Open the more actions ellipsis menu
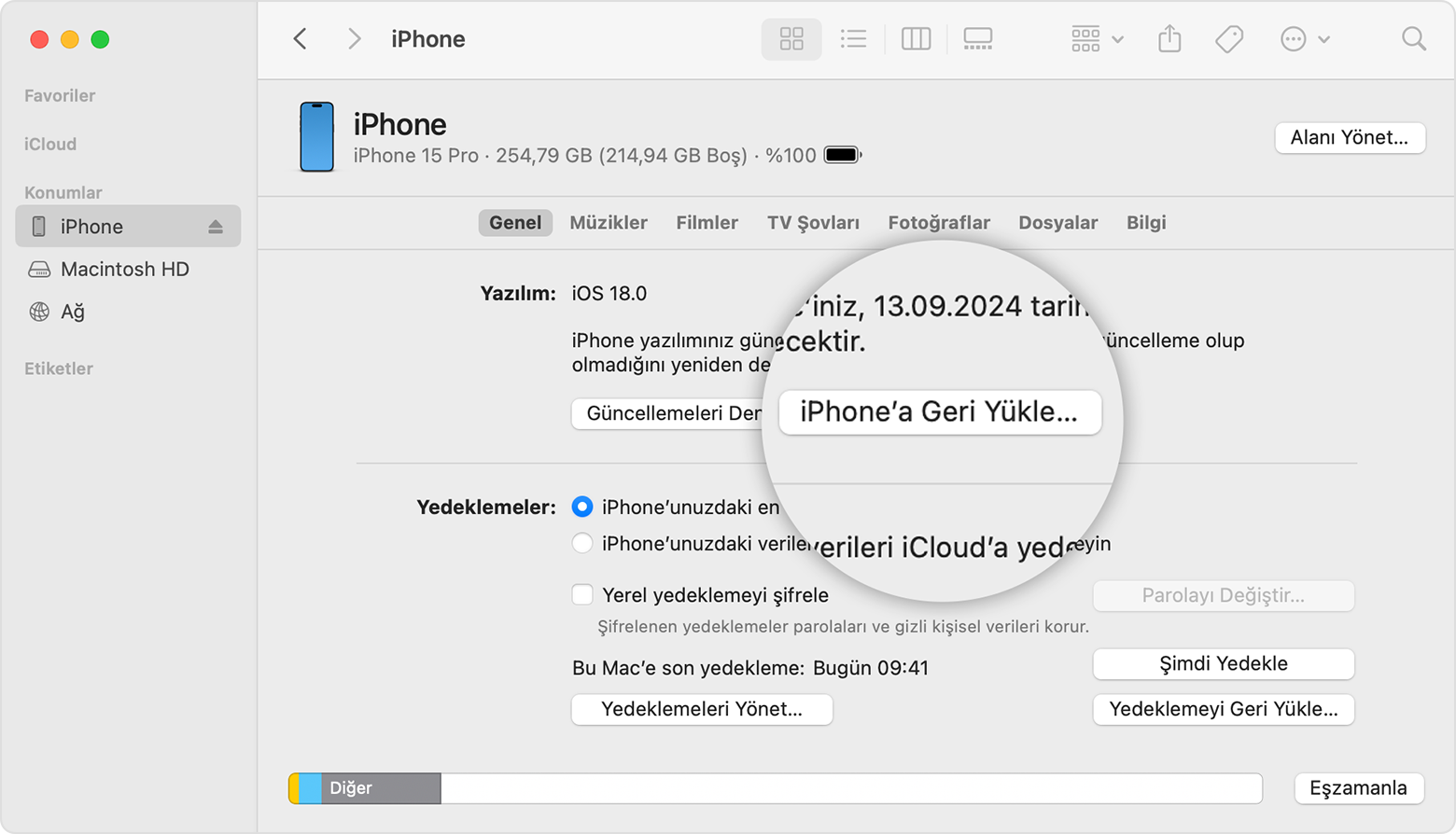Image resolution: width=1456 pixels, height=834 pixels. (x=1305, y=39)
